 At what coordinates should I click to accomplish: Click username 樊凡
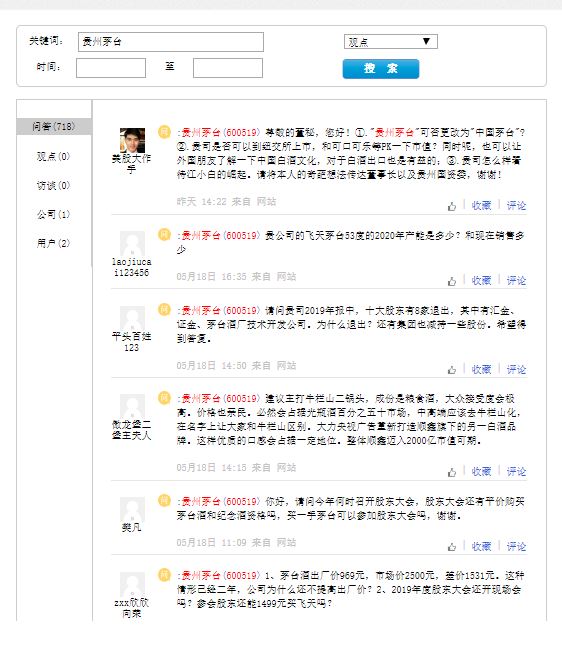(131, 528)
